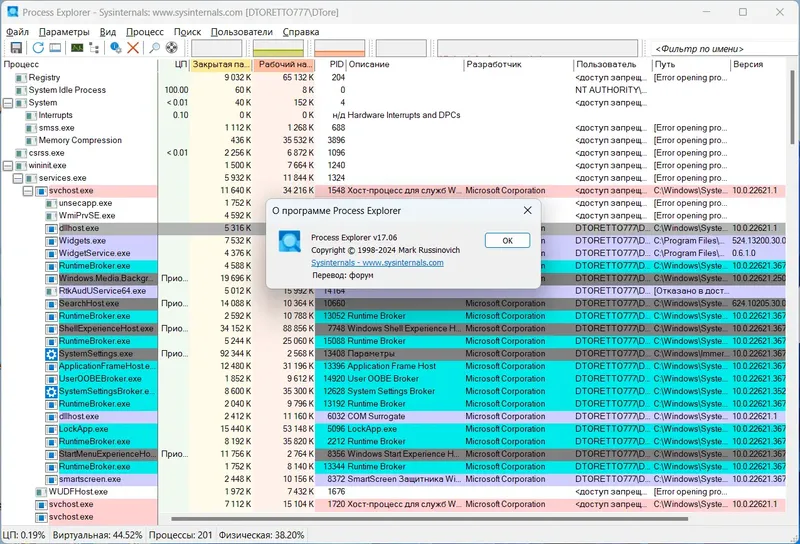Click the icon beside Widgets.exe
Image resolution: width=800 pixels, height=544 pixels.
51,241
